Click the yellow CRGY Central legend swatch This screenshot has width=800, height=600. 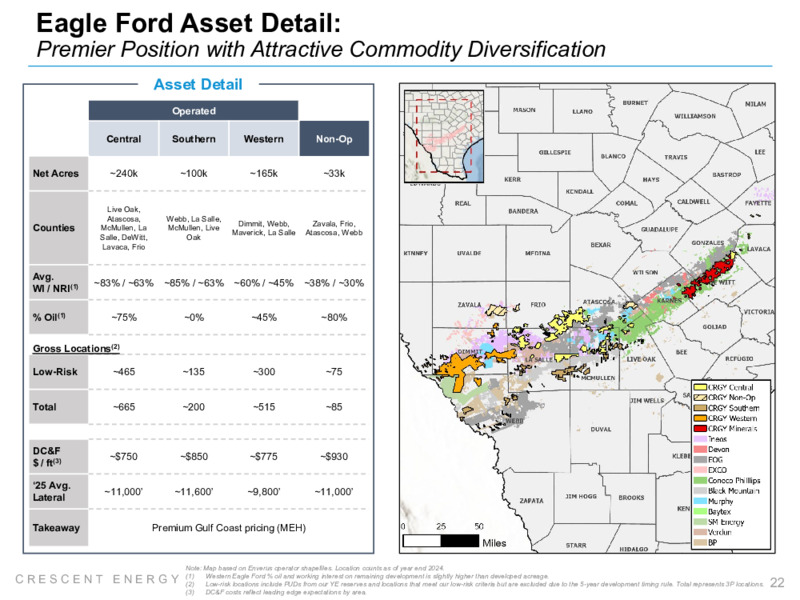700,387
